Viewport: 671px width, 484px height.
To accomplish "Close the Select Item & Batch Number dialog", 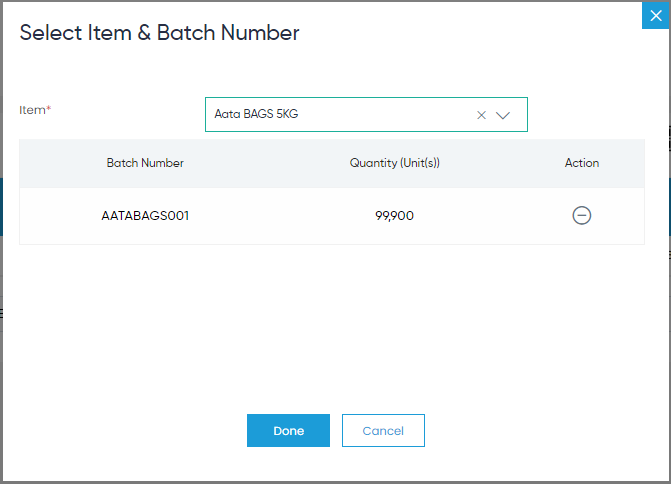I will pos(656,16).
